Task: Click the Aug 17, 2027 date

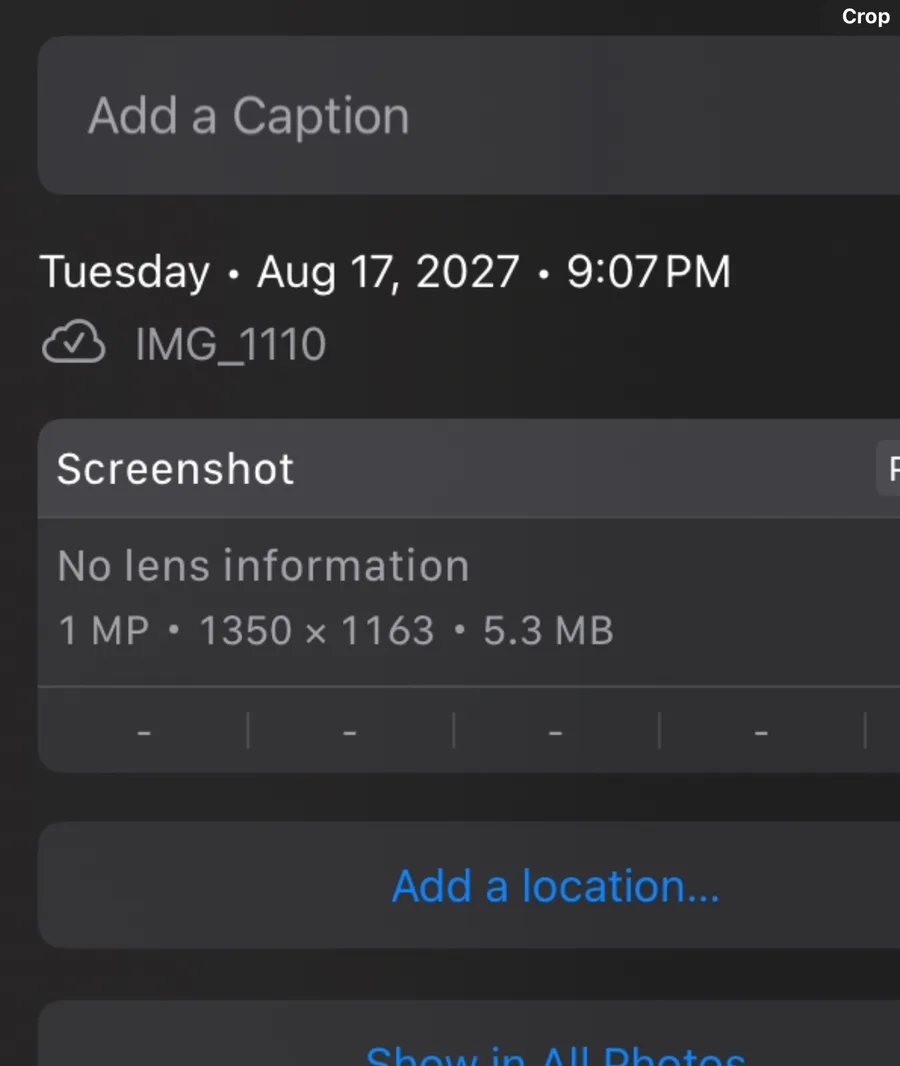Action: tap(388, 272)
